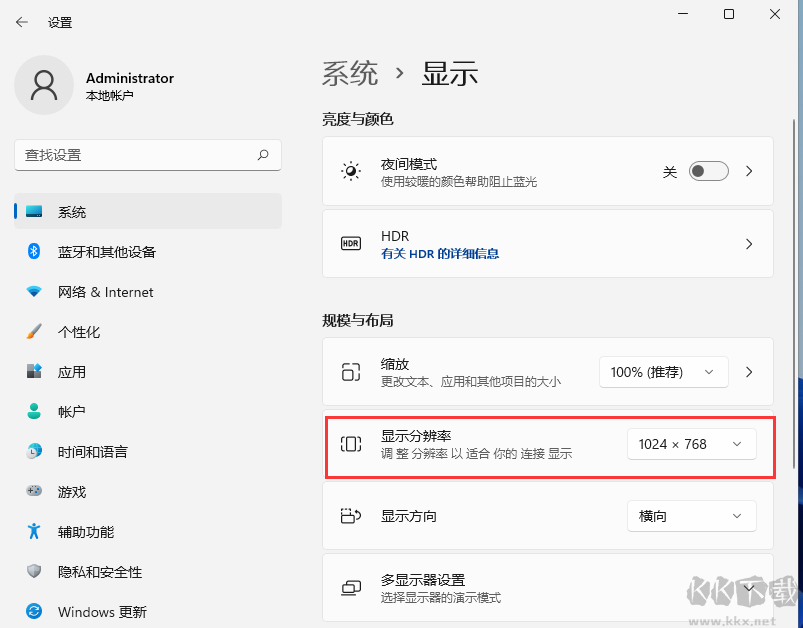Go to 游戏 settings
Image resolution: width=803 pixels, height=628 pixels.
(x=148, y=491)
